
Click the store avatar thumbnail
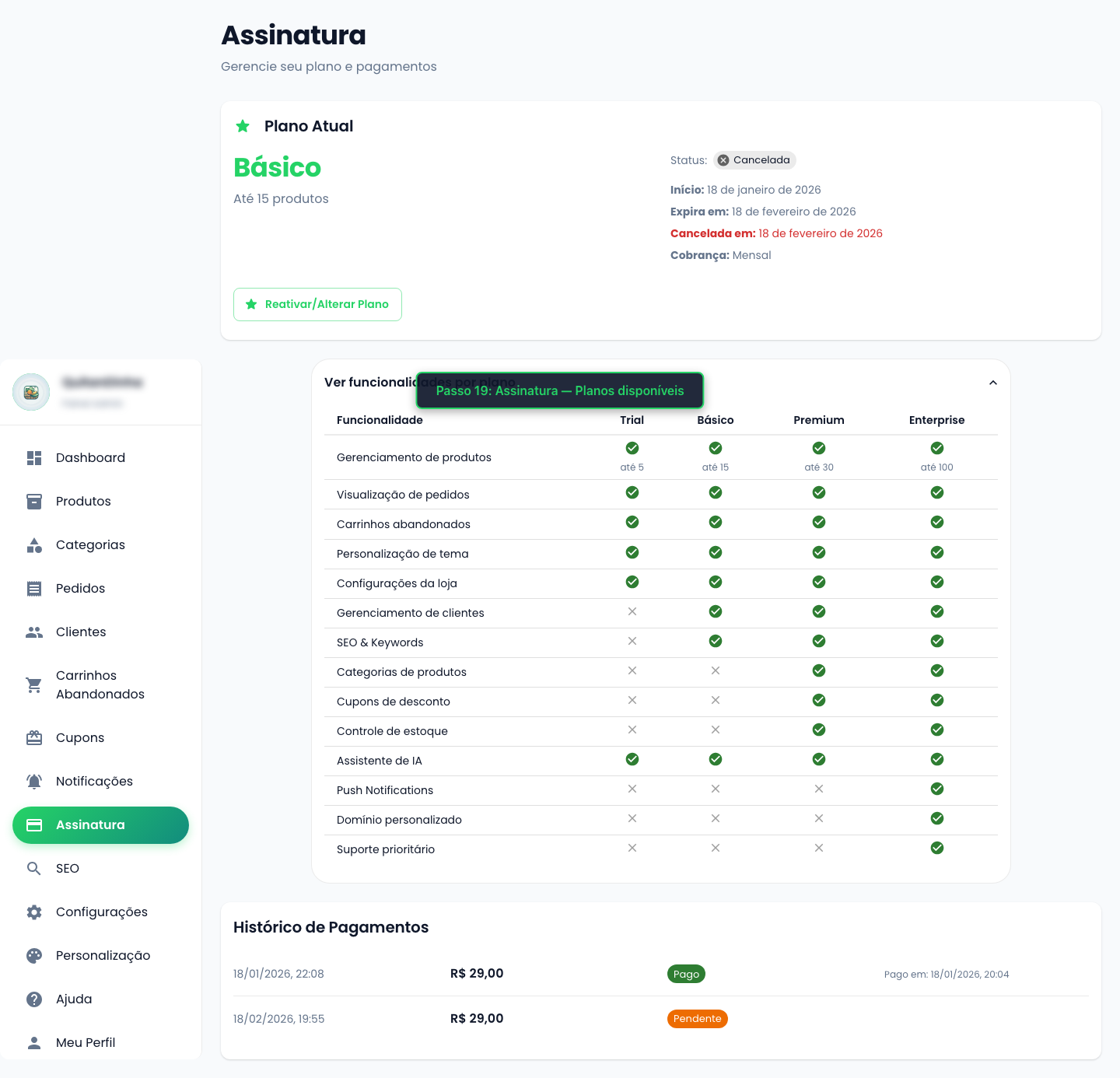click(x=31, y=392)
